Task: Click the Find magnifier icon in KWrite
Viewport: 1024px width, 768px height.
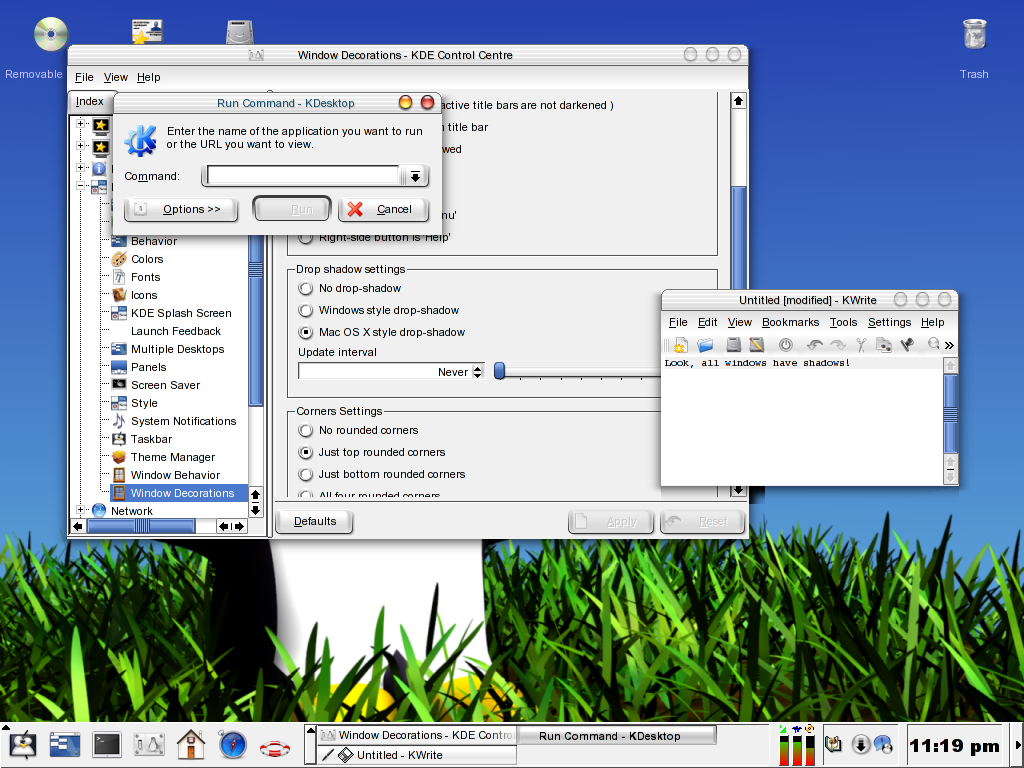Action: 933,344
